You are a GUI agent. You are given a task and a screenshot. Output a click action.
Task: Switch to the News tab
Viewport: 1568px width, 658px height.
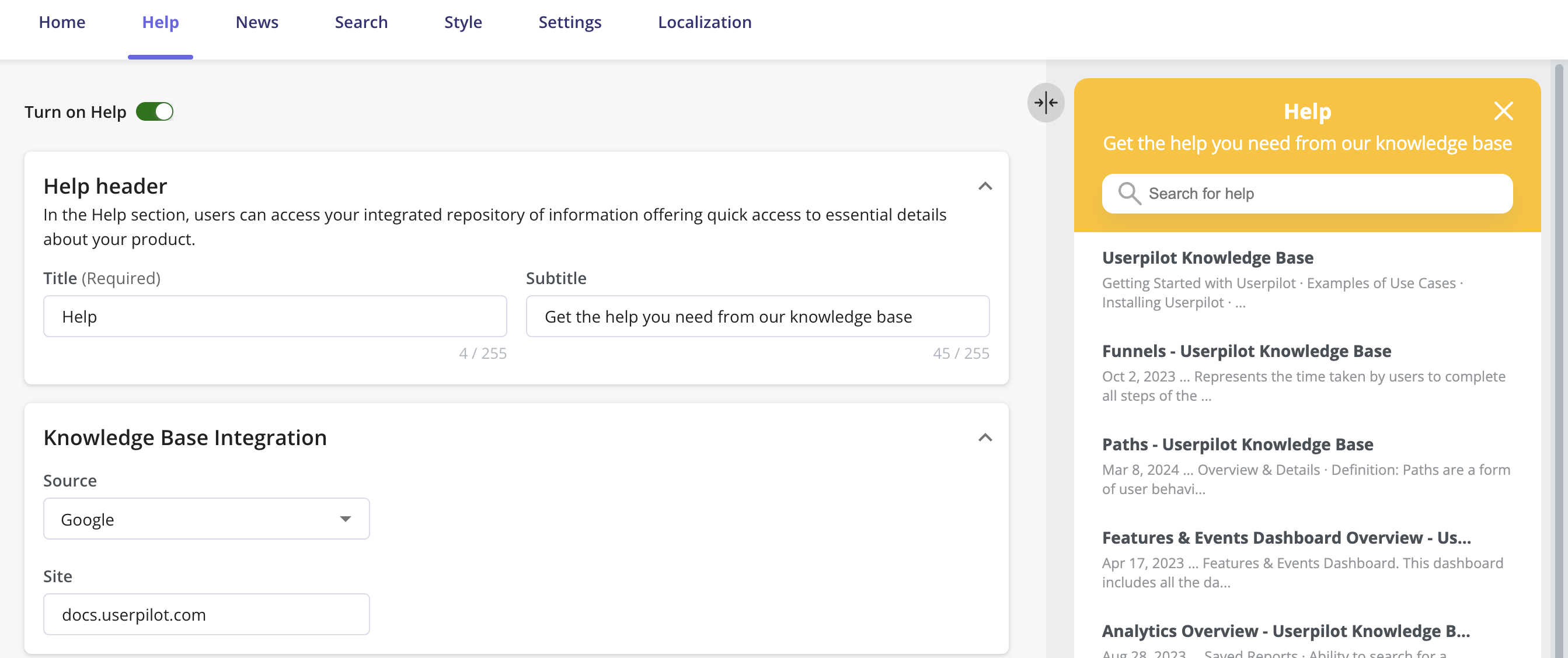(257, 22)
